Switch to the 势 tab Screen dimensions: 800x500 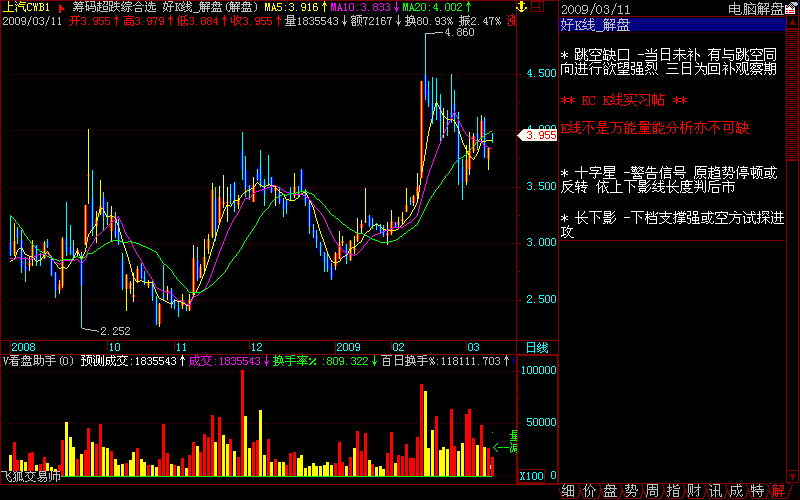(631, 491)
